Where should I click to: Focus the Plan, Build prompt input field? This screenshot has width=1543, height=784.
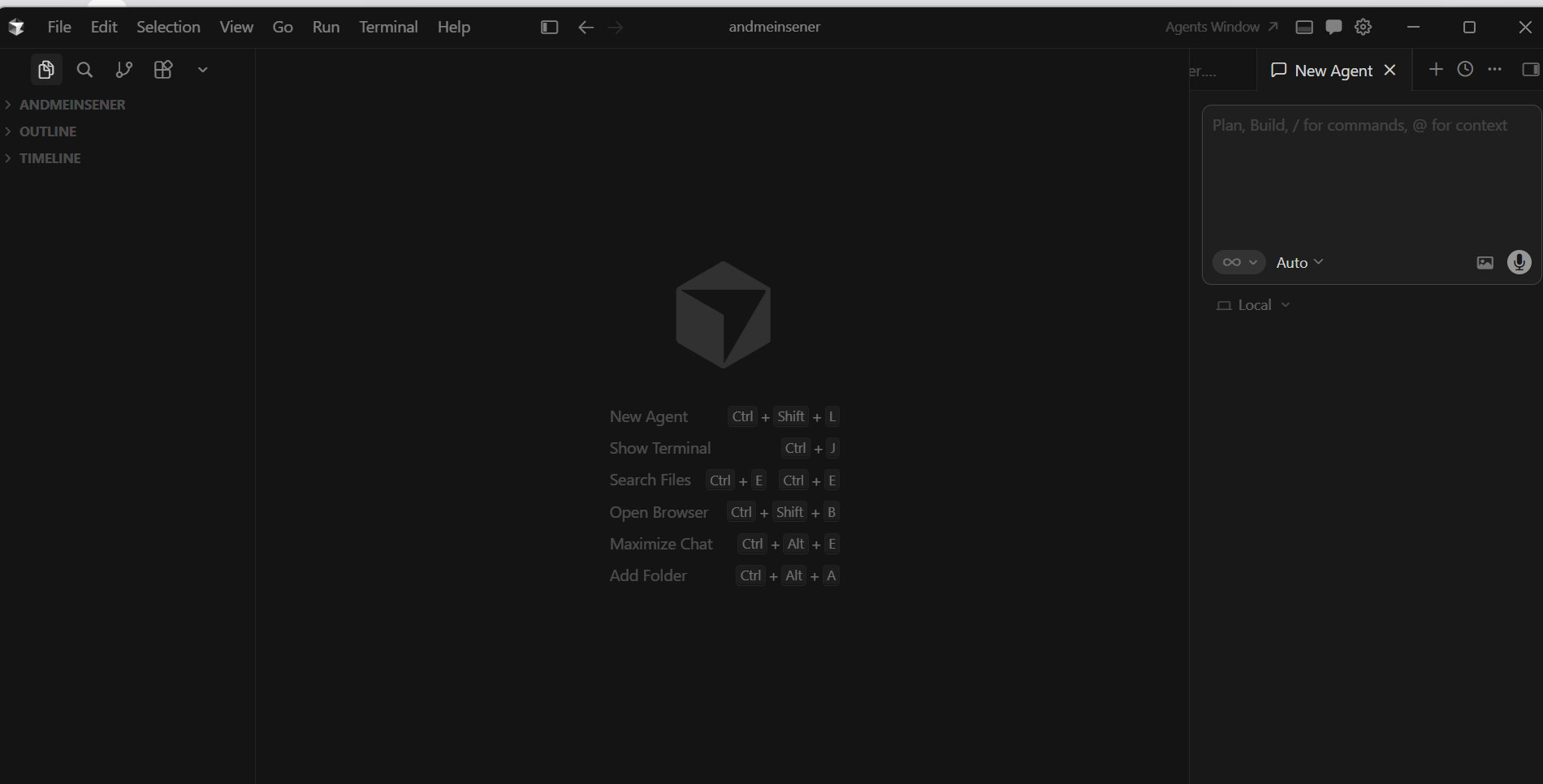(1371, 177)
